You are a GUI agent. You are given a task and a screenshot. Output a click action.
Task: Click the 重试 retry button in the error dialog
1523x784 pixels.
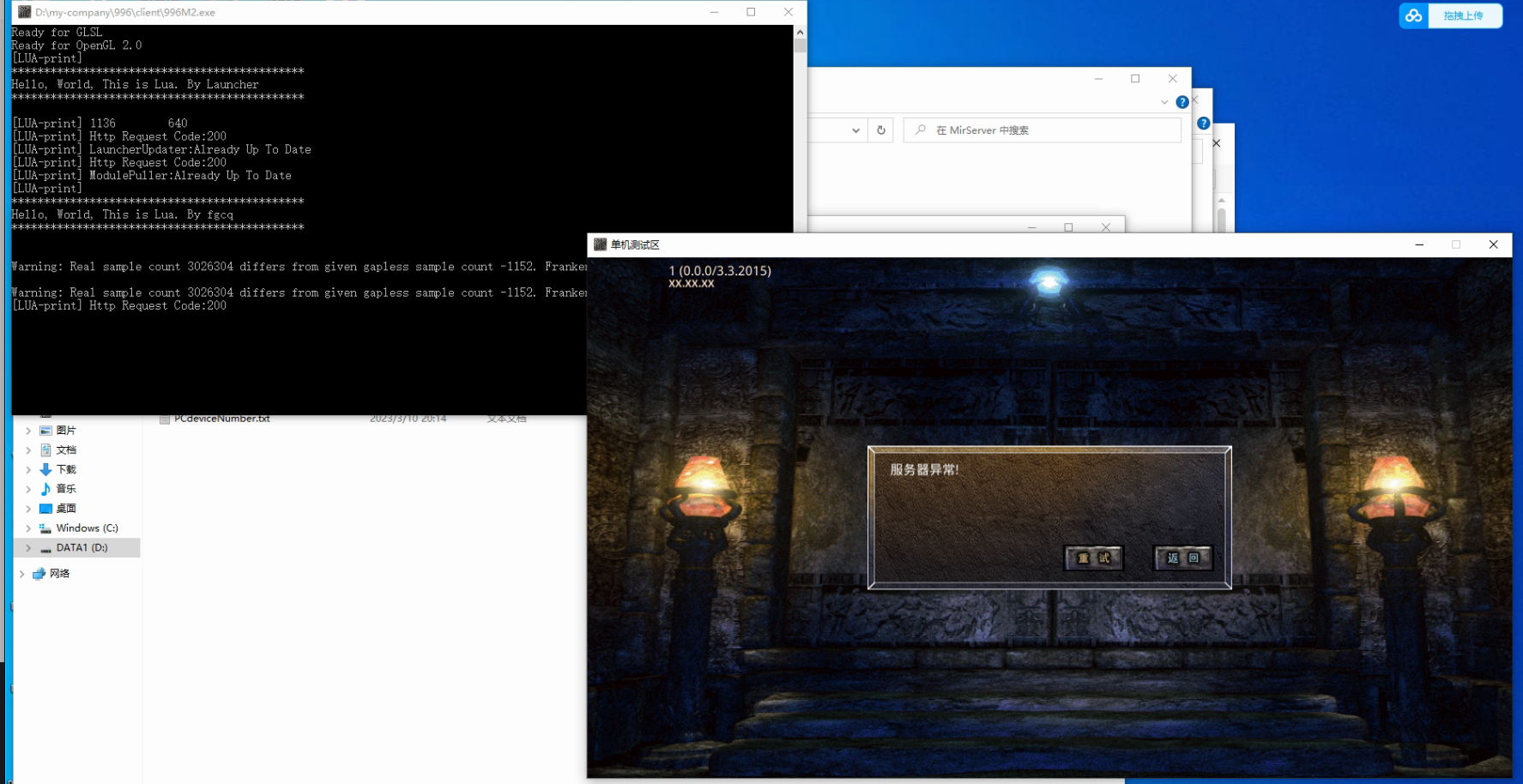pos(1093,558)
